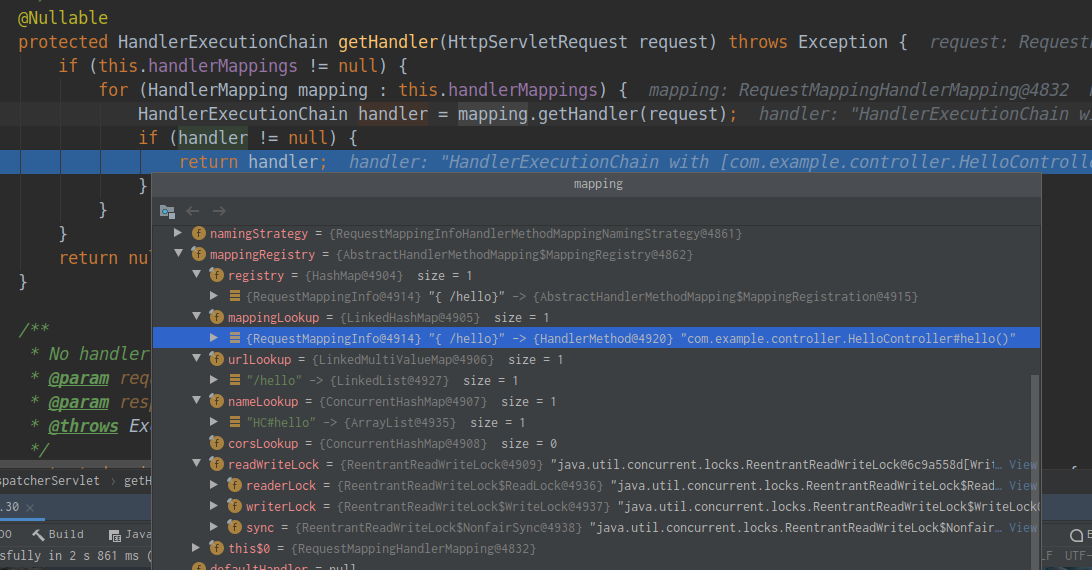Click the getH breadcrumb item after DispatcherServlet
1092x570 pixels.
[x=137, y=481]
